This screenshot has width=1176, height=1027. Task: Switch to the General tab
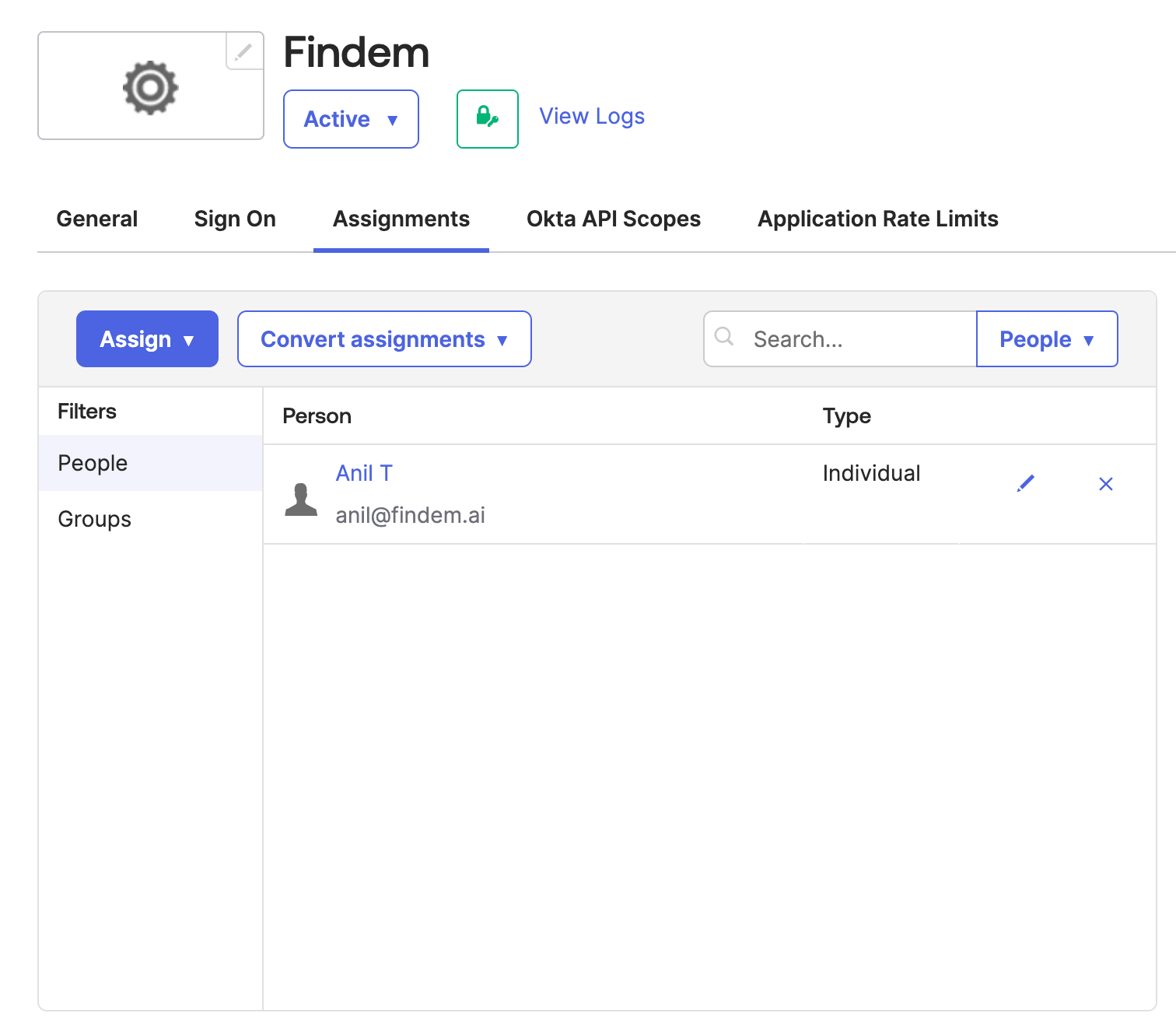97,219
